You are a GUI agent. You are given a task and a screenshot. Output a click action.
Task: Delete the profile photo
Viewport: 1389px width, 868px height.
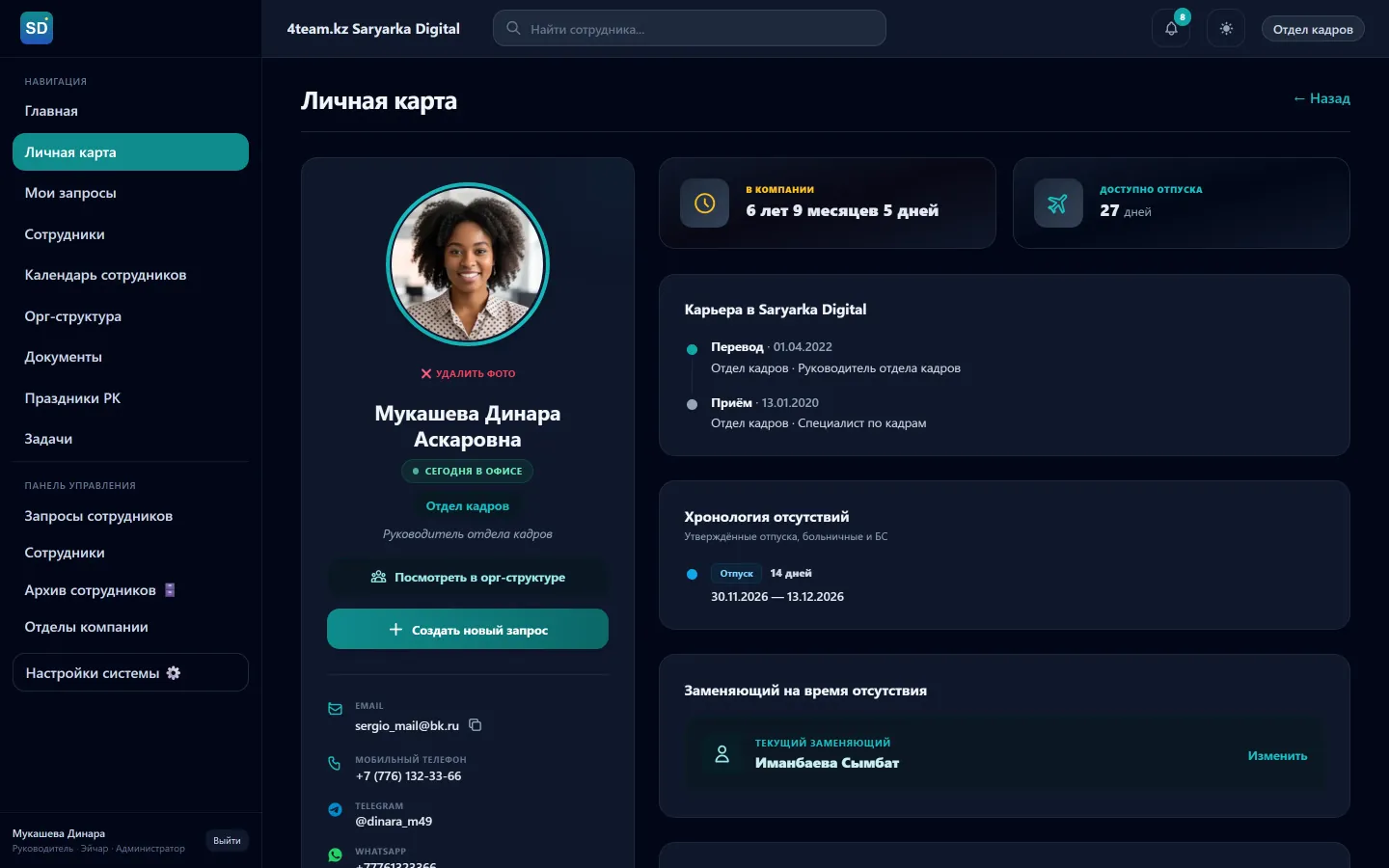click(x=468, y=373)
